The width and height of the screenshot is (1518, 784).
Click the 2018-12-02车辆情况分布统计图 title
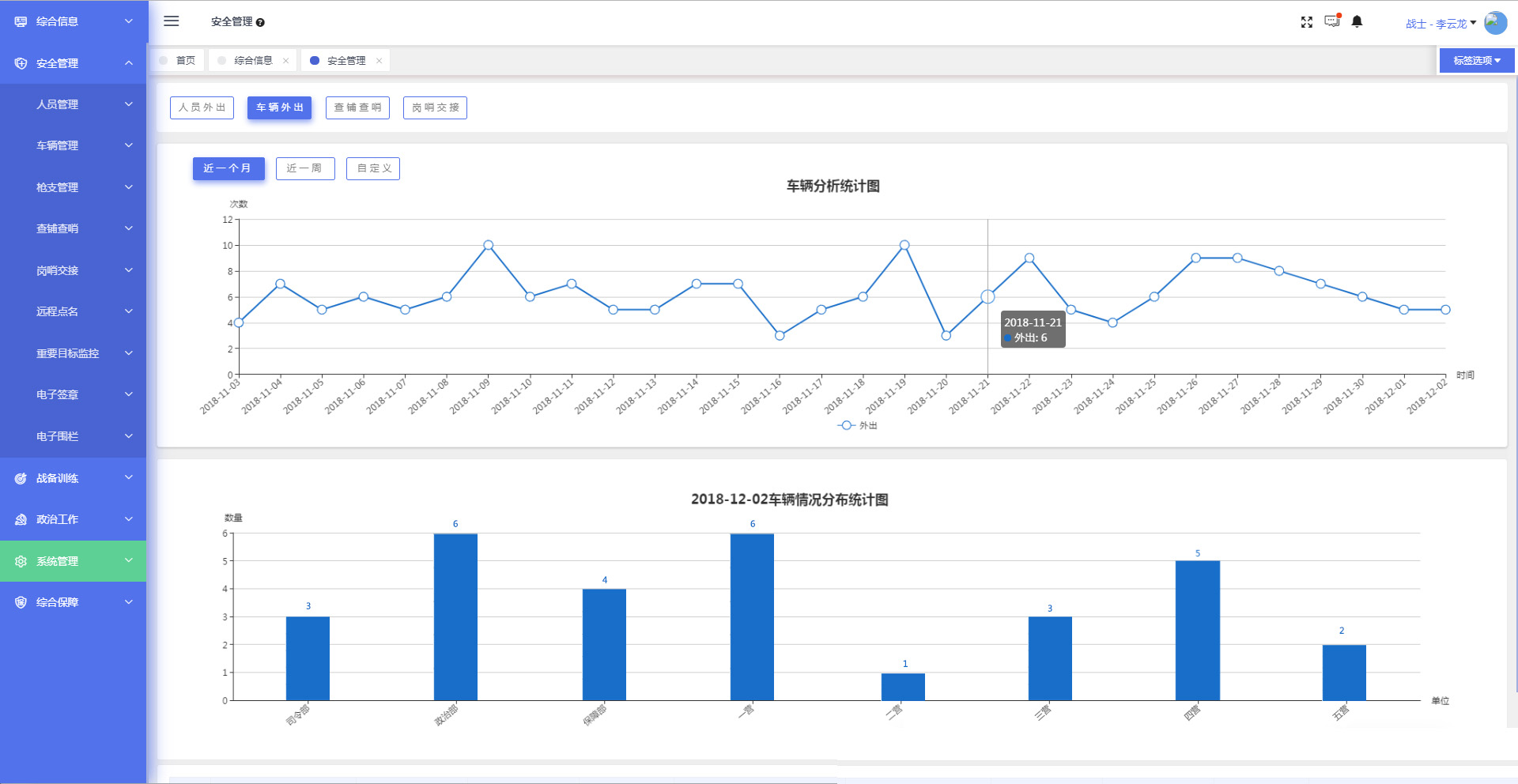coord(790,499)
